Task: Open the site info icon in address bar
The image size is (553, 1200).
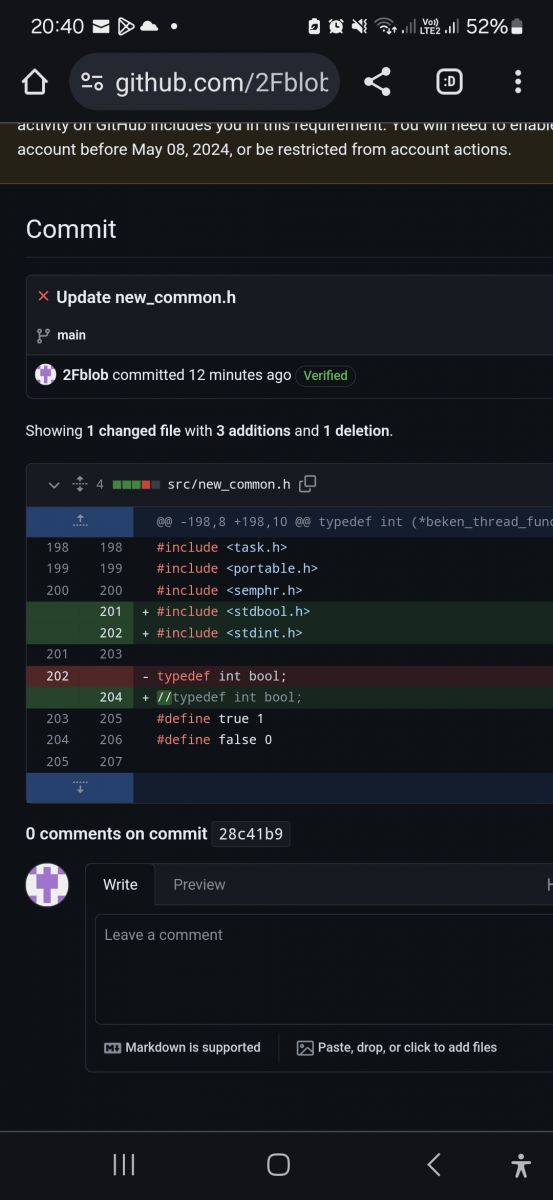Action: coord(92,82)
